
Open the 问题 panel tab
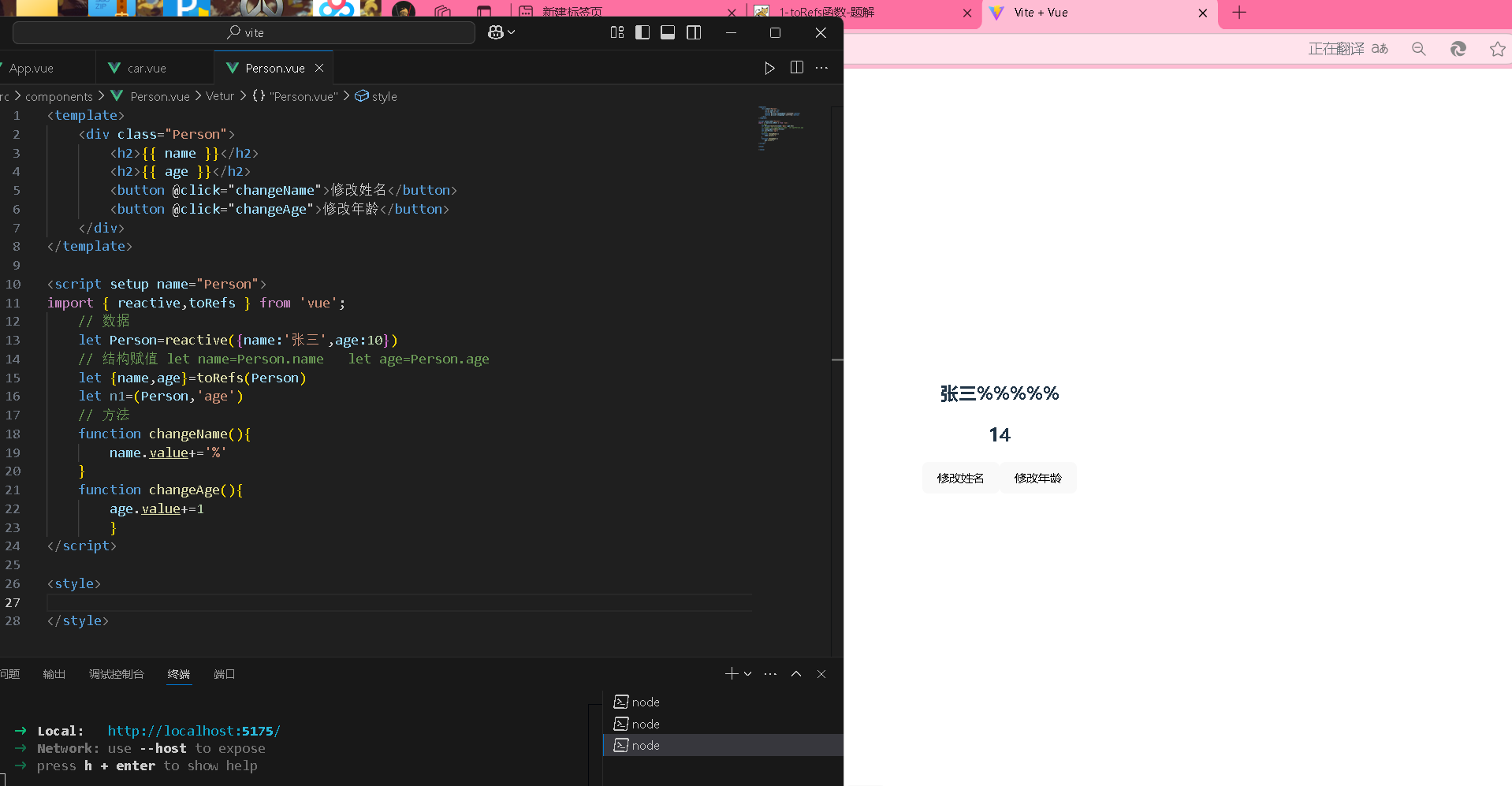tap(9, 674)
